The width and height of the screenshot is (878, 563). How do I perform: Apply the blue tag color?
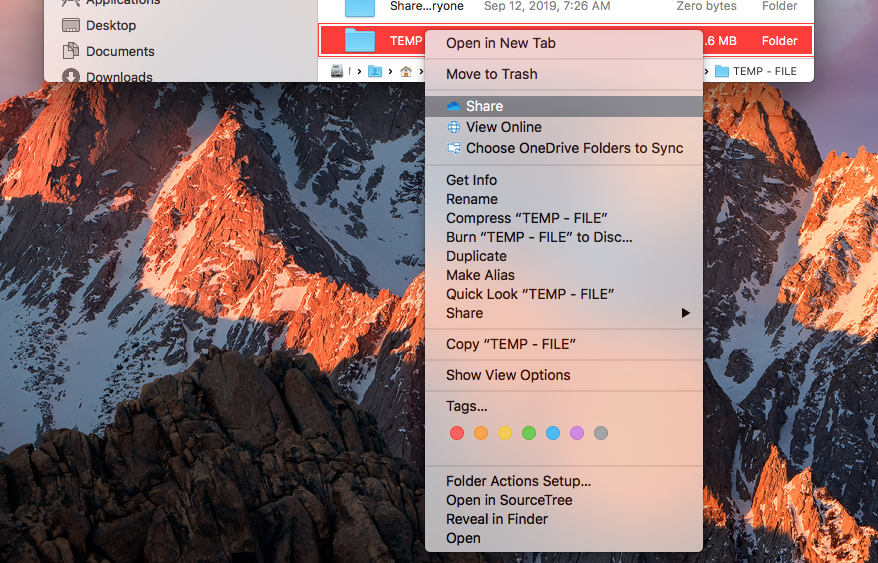click(x=553, y=433)
